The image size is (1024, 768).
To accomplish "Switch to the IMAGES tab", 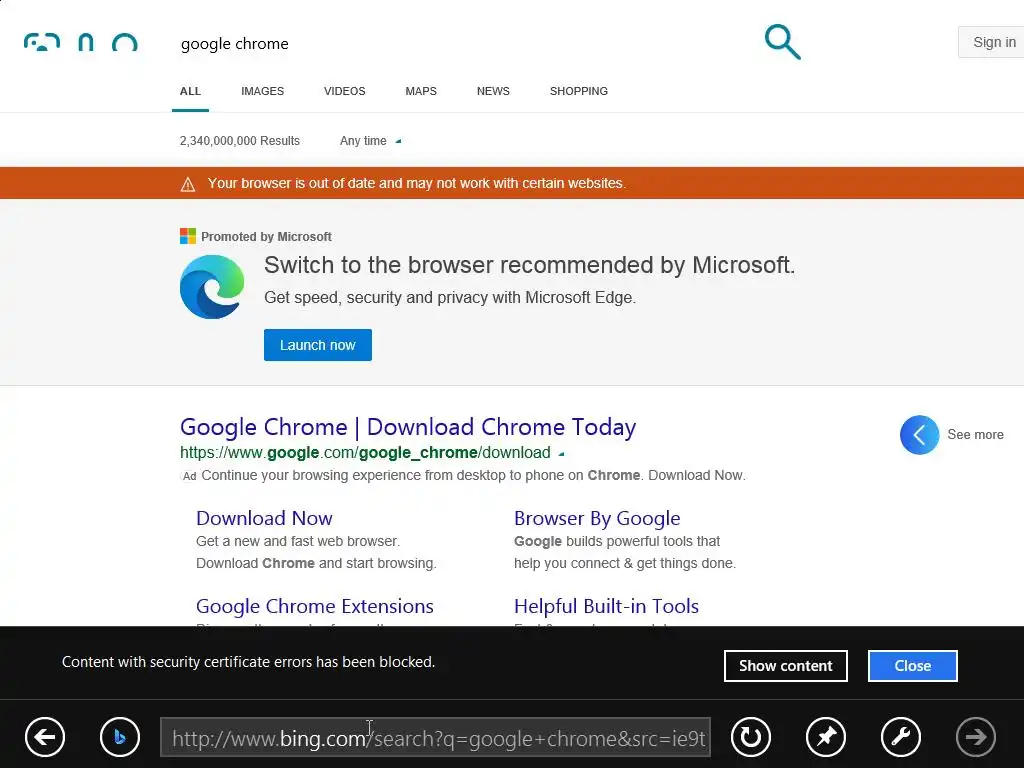I will click(263, 91).
